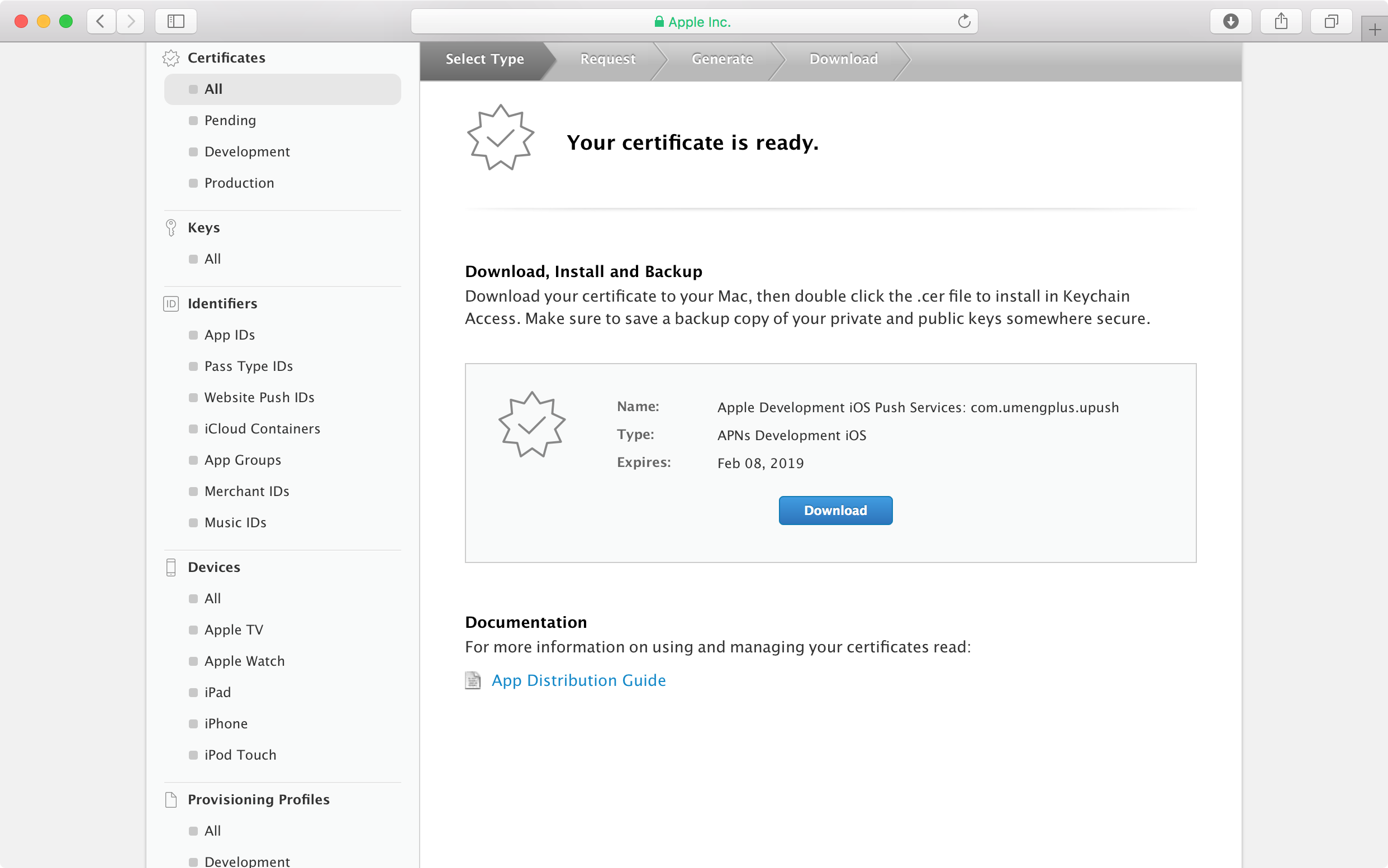Click the green lock icon in address bar
Image resolution: width=1388 pixels, height=868 pixels.
[659, 22]
